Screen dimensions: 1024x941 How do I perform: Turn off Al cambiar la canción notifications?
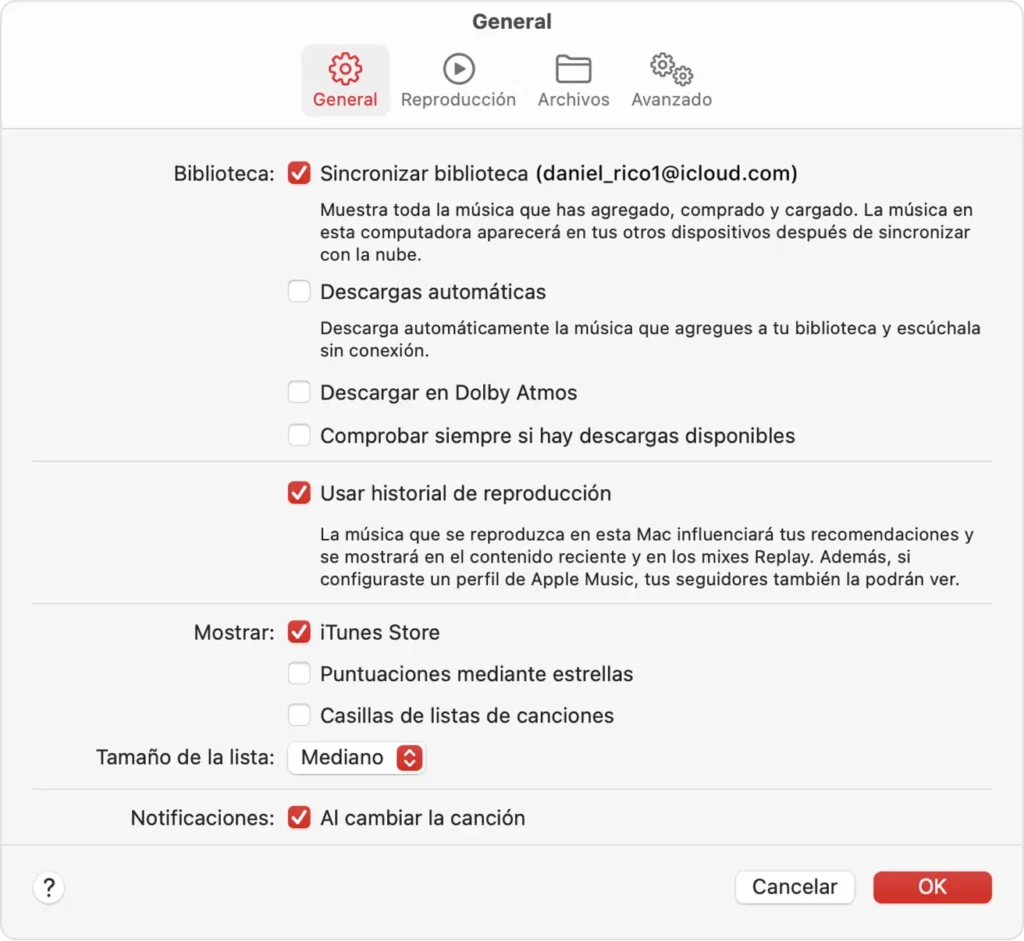(299, 817)
